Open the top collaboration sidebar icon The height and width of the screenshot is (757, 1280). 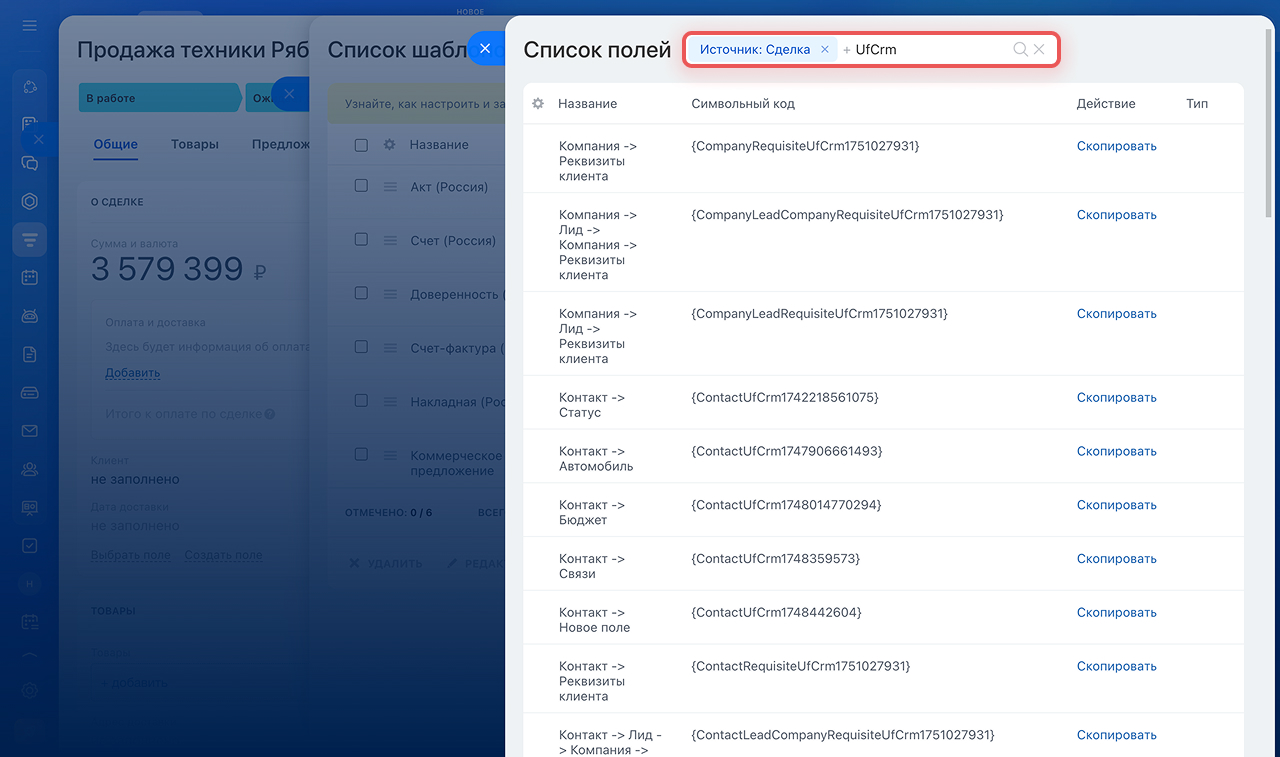29,86
